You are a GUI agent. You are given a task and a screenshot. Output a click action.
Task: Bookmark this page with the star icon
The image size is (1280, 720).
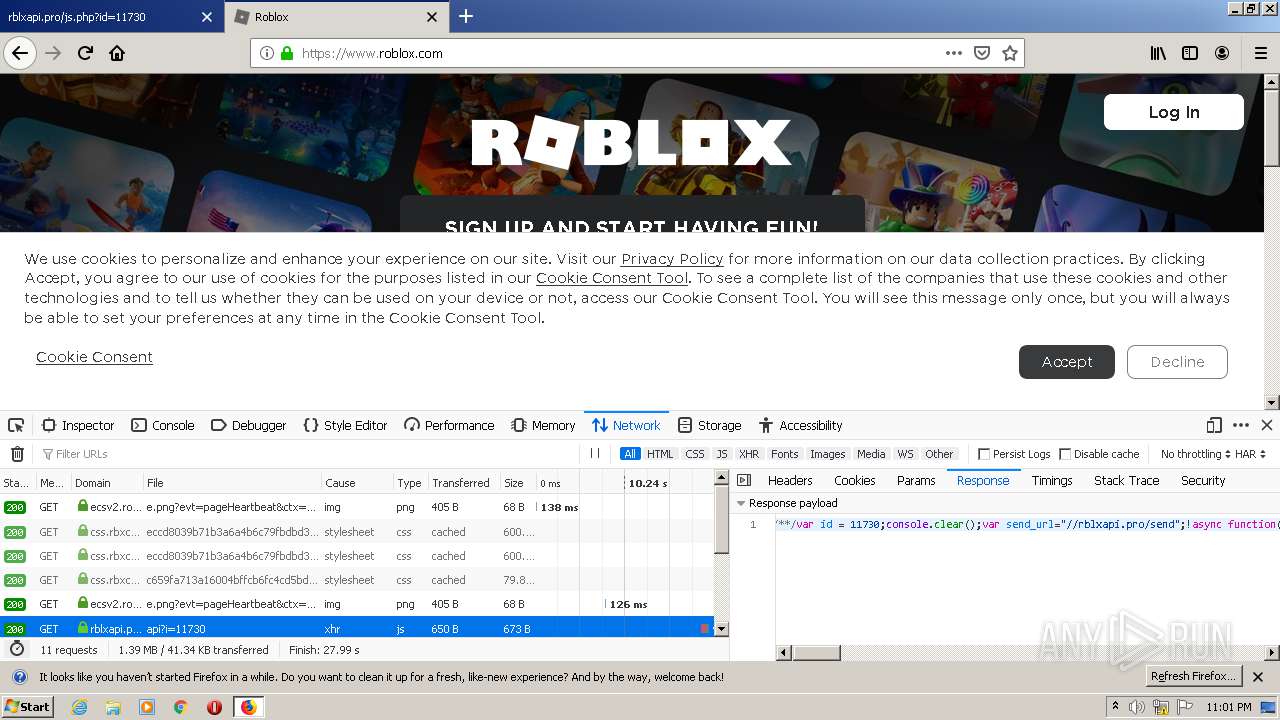[x=1010, y=53]
